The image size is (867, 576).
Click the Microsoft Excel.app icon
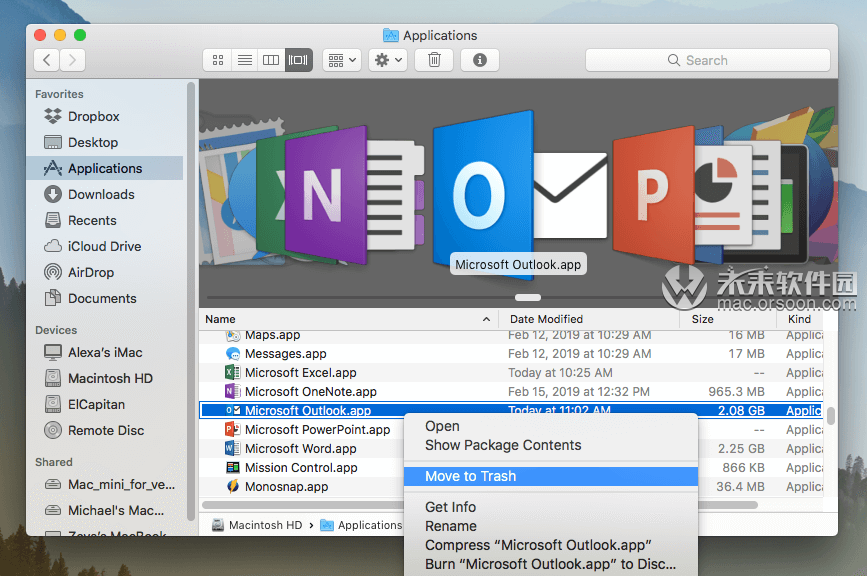coord(233,373)
